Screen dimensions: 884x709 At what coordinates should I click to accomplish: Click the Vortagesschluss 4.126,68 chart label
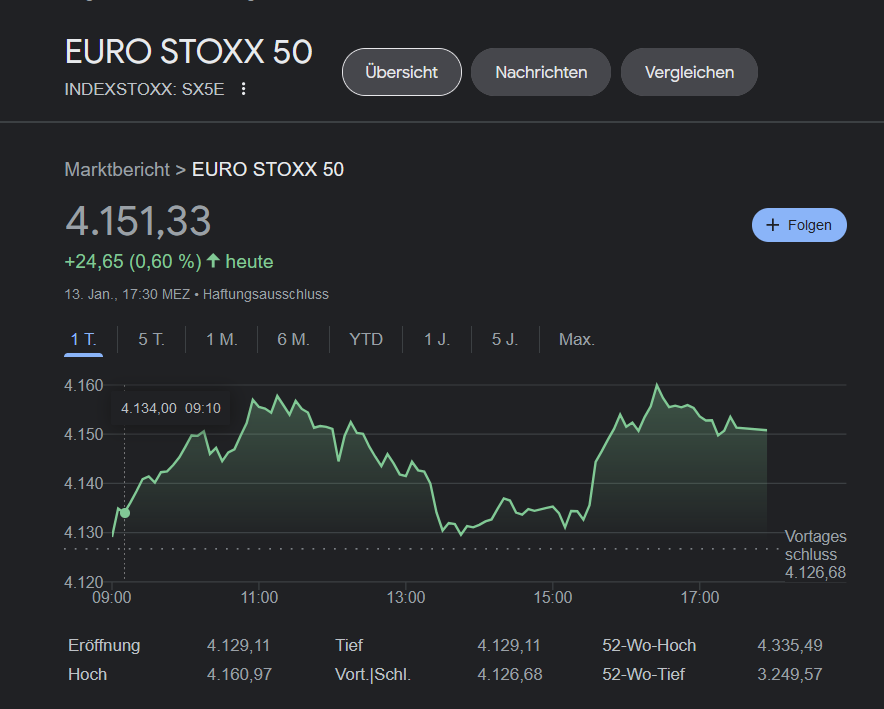[x=815, y=555]
